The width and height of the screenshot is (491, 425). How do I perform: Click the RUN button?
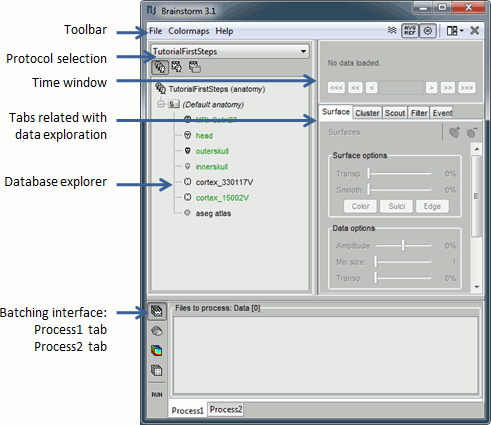pyautogui.click(x=157, y=395)
